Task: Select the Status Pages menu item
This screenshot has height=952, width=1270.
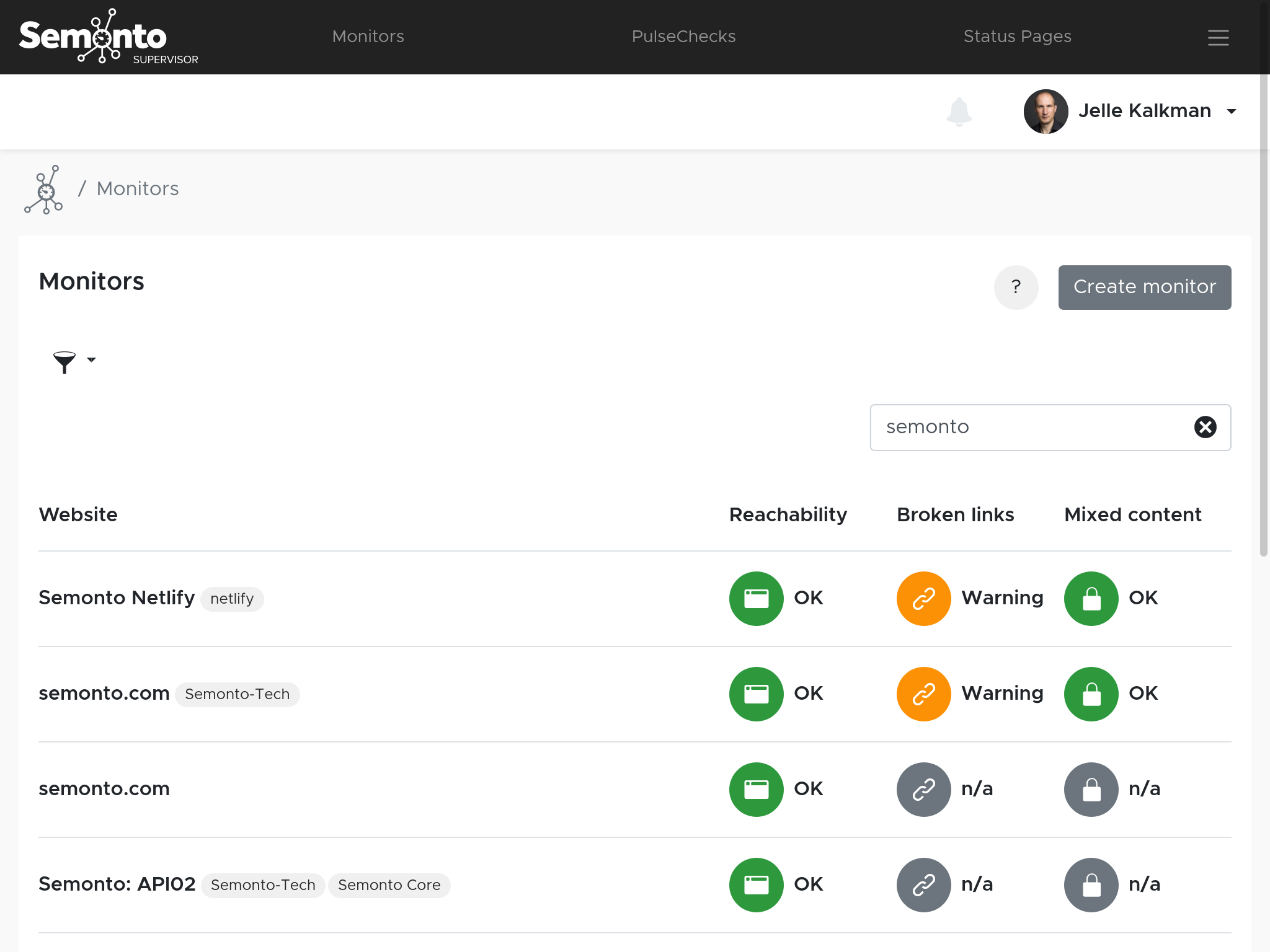Action: tap(1017, 37)
